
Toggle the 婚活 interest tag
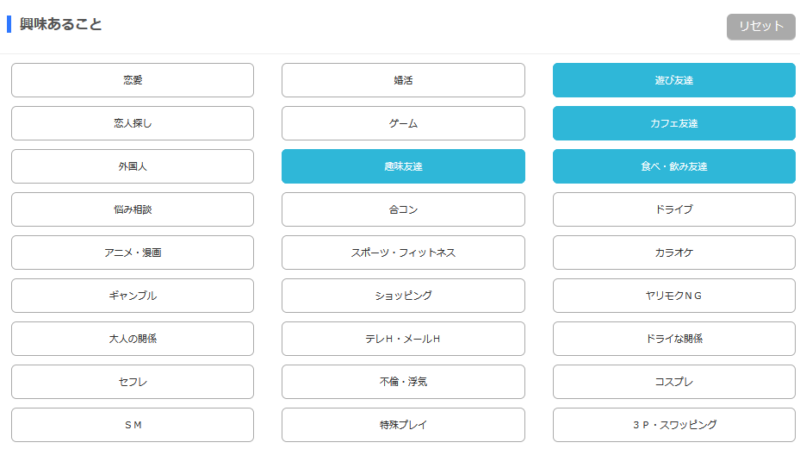pos(403,80)
